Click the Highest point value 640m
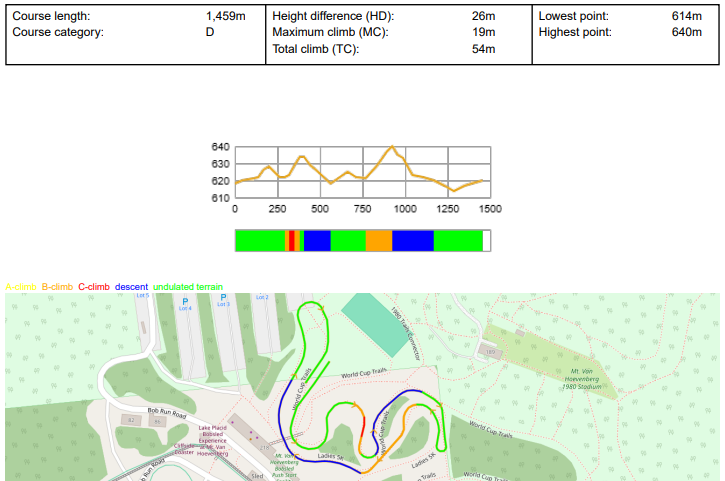 point(687,33)
